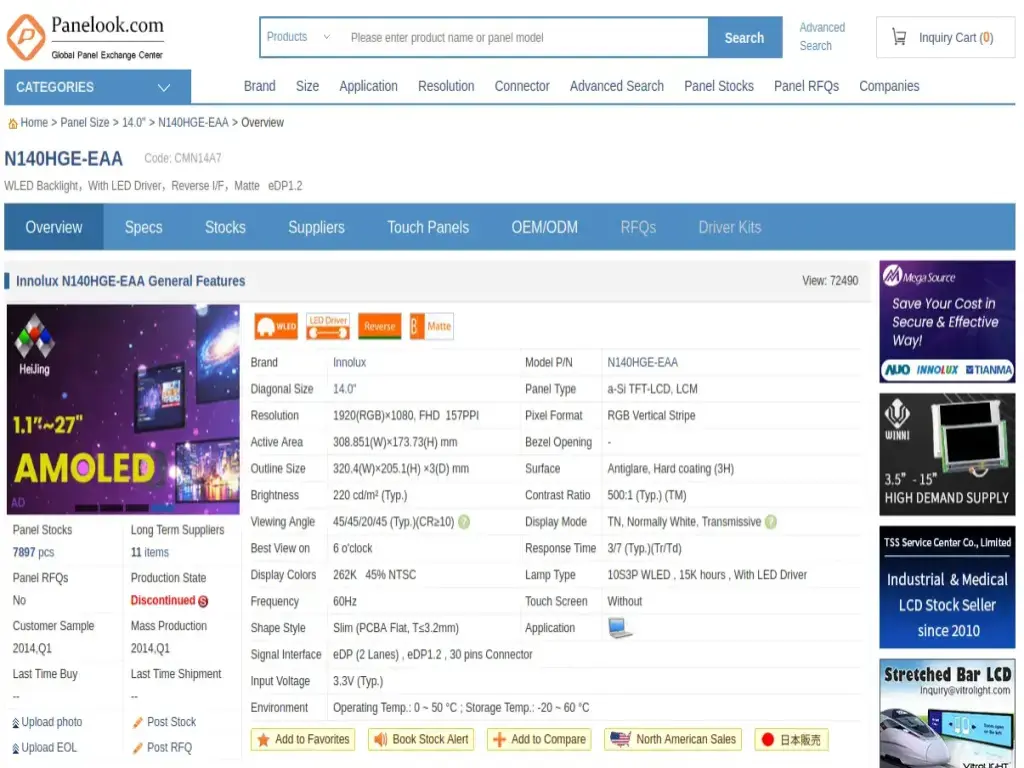Open the Inquiry Cart icon
Screen dimensions: 1024x768
point(899,37)
